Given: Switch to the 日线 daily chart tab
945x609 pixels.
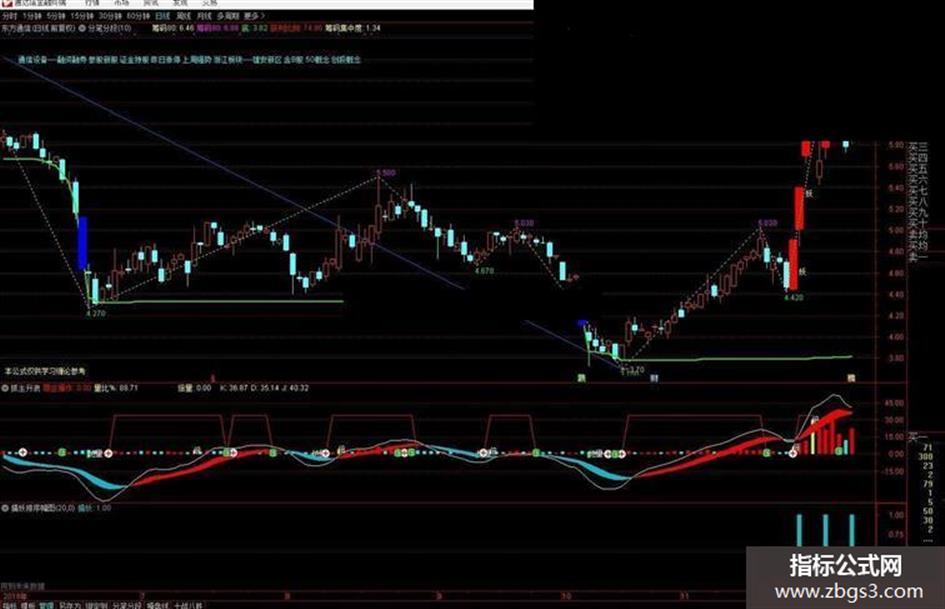Looking at the screenshot, I should pyautogui.click(x=163, y=16).
